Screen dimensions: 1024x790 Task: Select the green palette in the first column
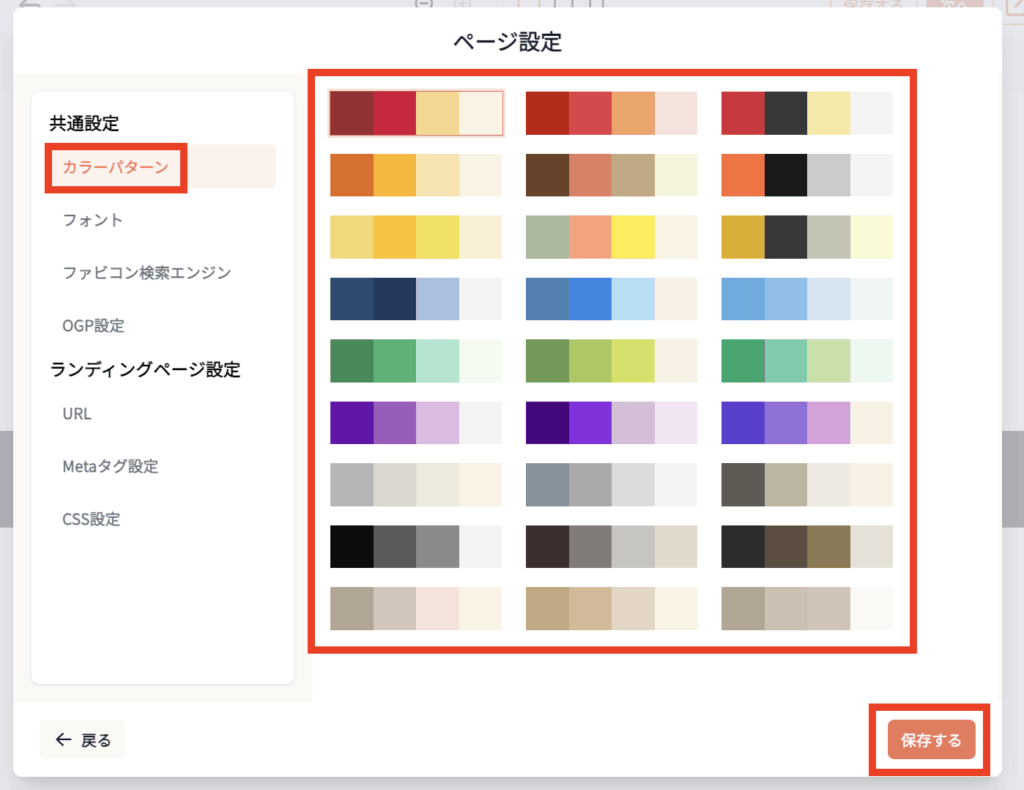(416, 361)
